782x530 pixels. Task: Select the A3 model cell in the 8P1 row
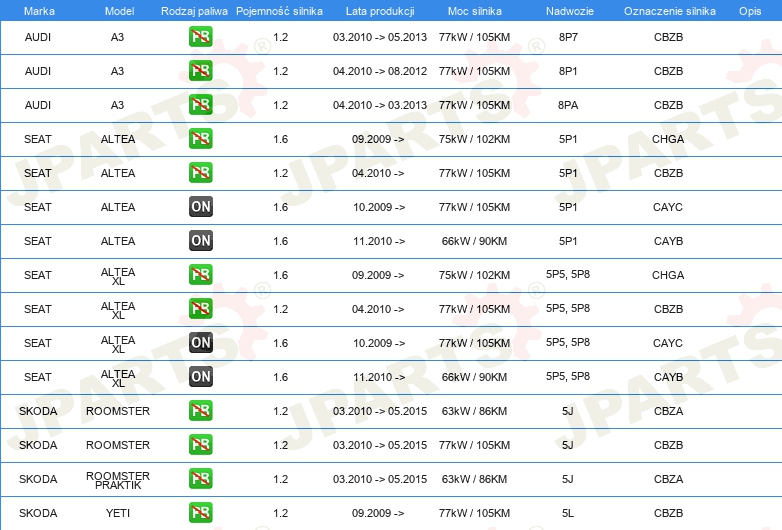click(x=117, y=71)
